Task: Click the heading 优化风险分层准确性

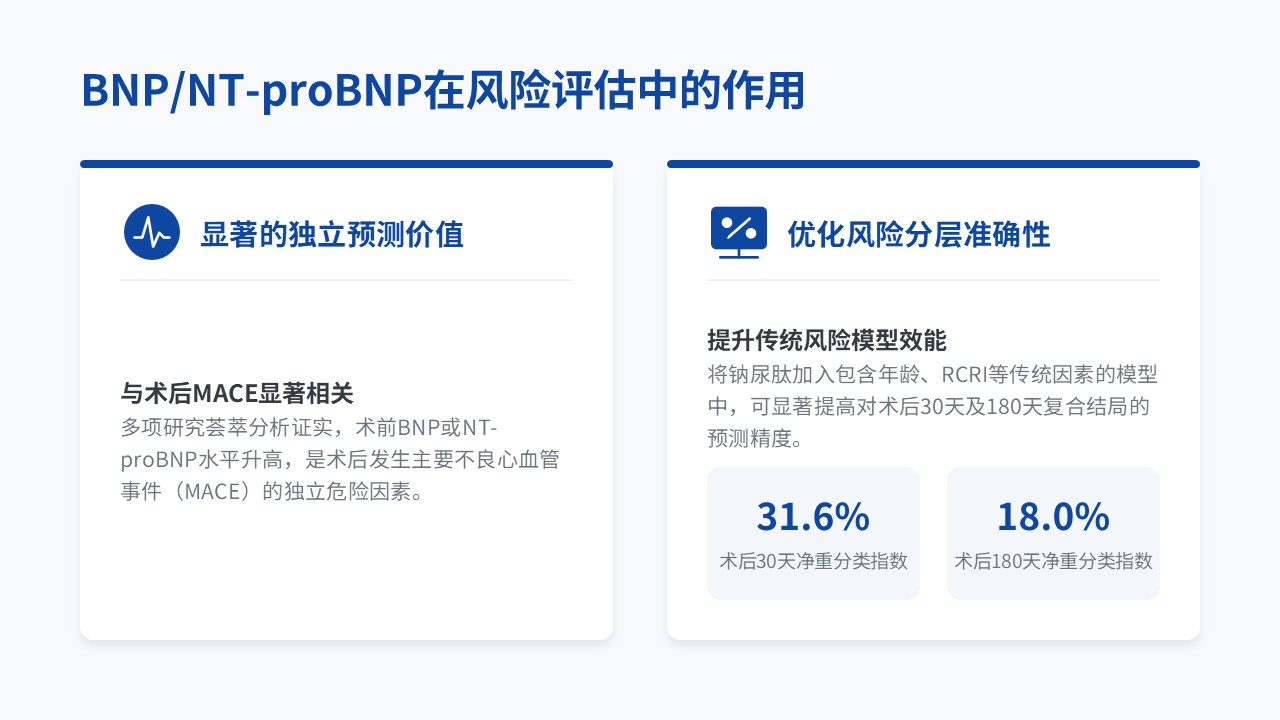Action: [918, 235]
